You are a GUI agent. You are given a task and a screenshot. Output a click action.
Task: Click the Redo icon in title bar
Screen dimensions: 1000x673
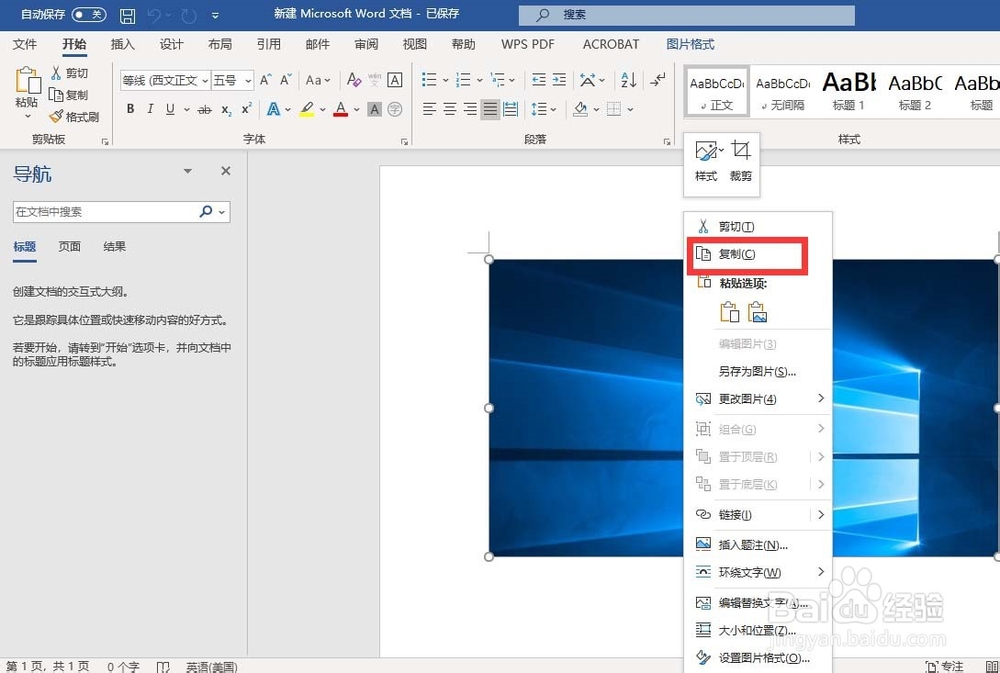pos(189,14)
